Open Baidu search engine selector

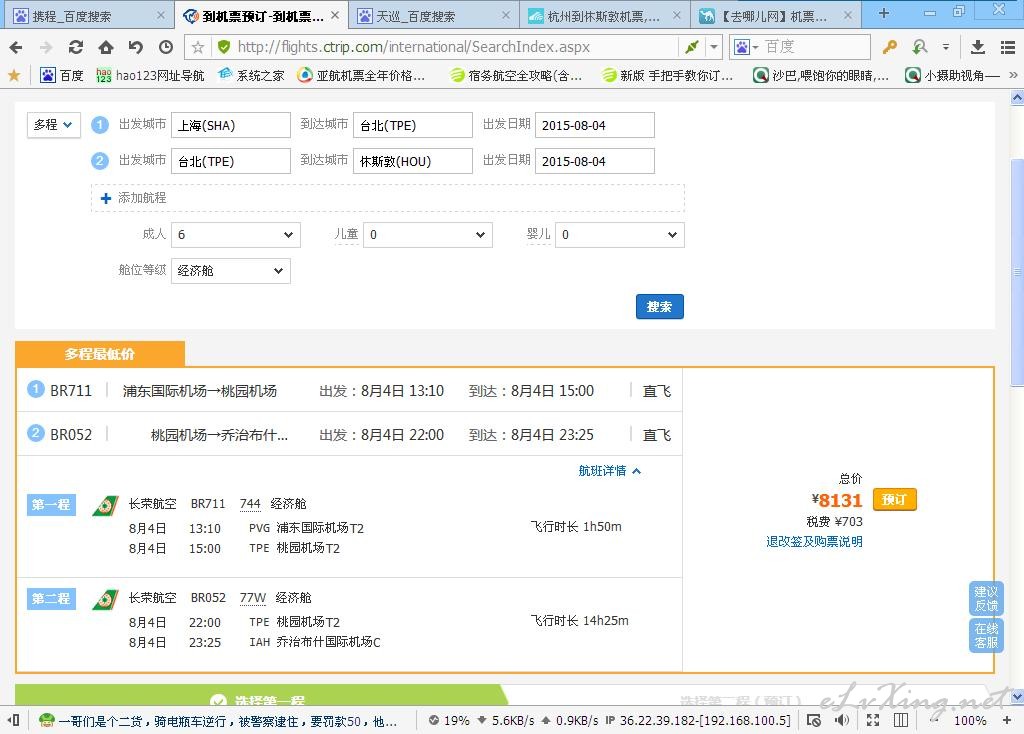[x=746, y=47]
